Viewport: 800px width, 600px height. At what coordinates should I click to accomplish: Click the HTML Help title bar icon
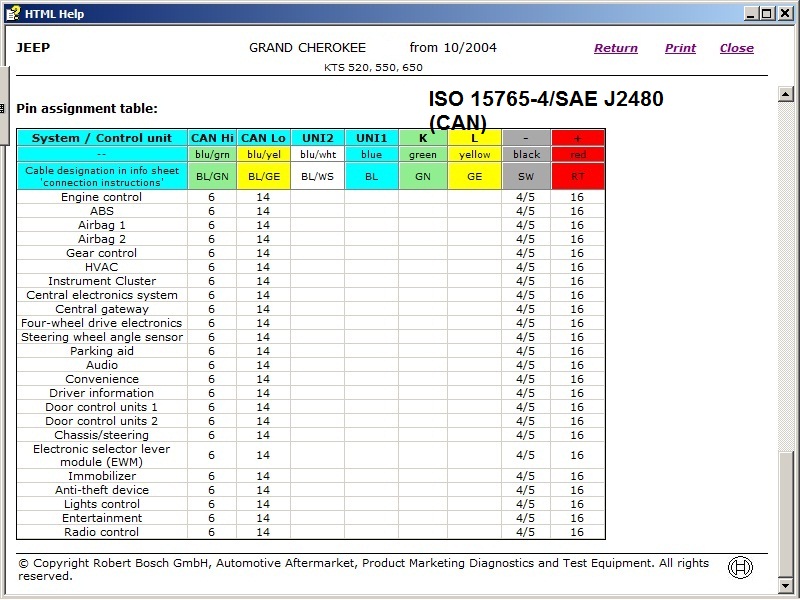[x=13, y=13]
